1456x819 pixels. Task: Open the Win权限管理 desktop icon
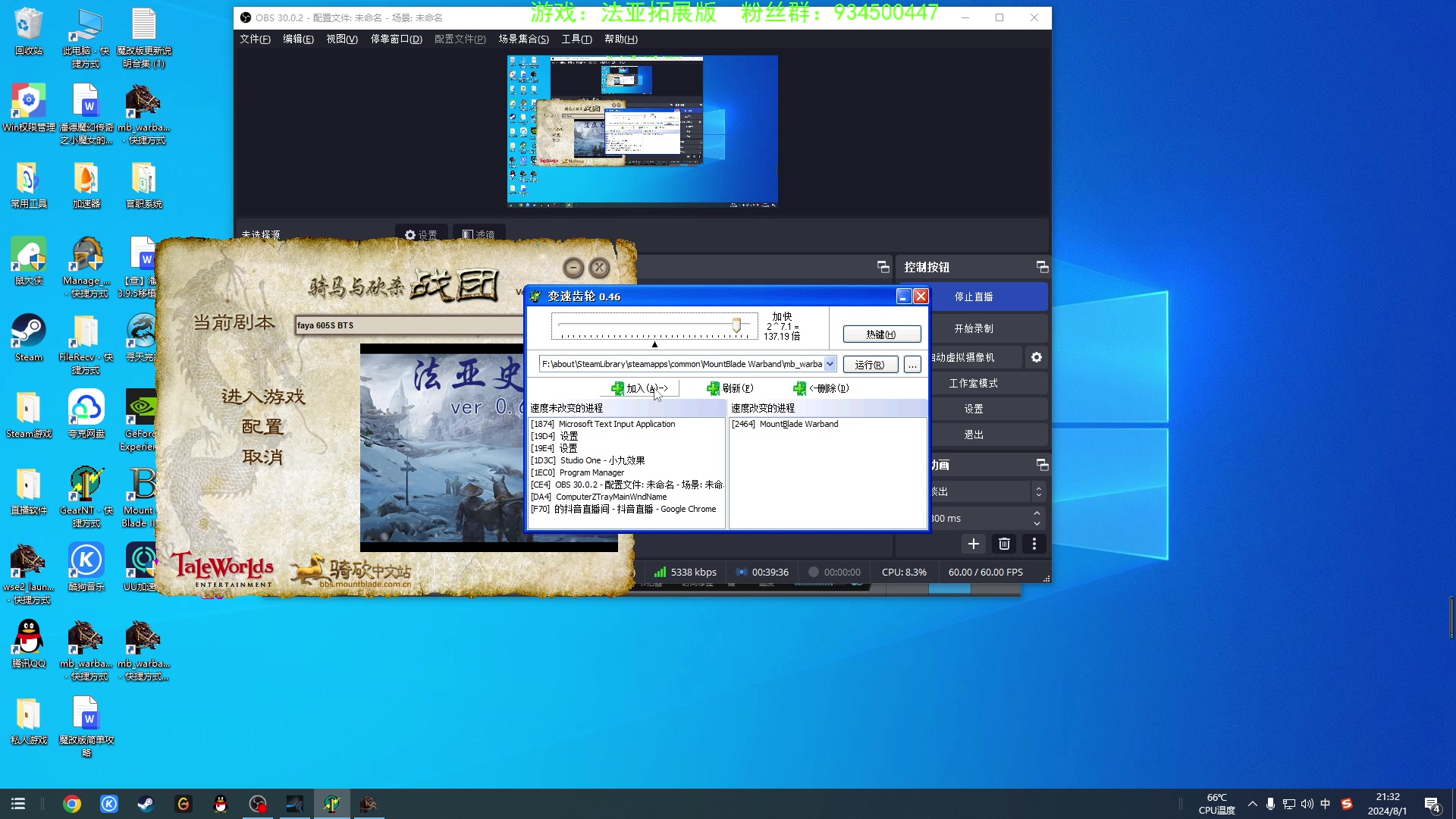pos(29,108)
